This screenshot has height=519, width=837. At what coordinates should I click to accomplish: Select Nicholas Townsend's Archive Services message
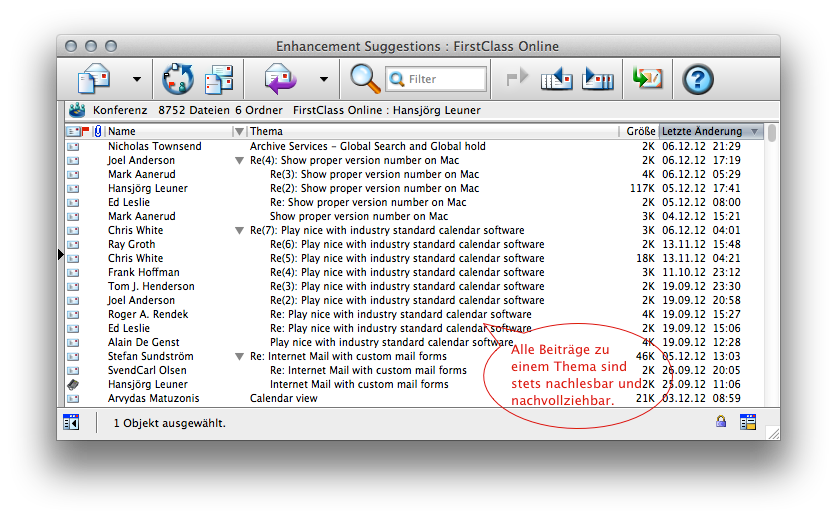point(367,146)
